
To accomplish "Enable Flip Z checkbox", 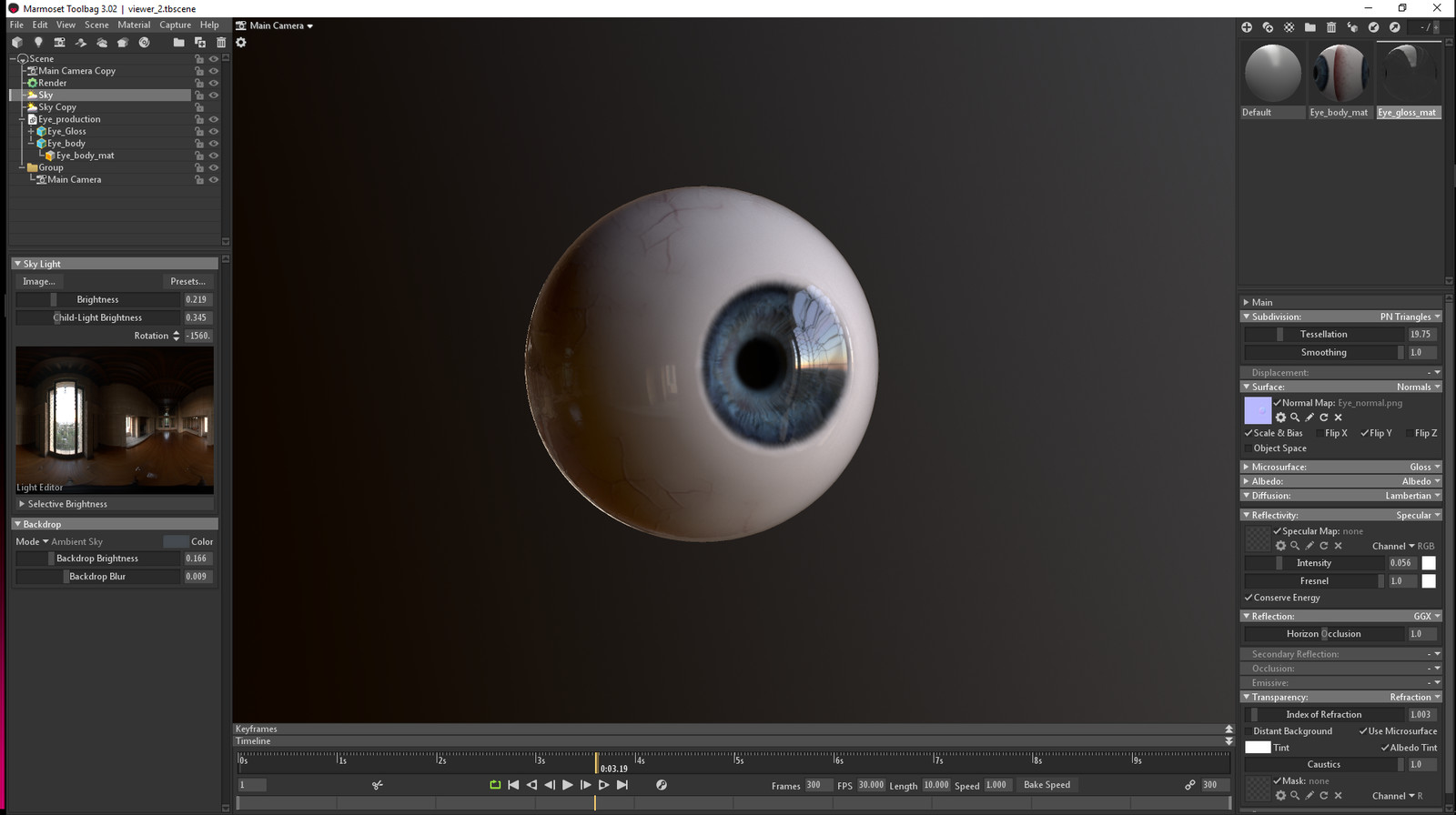I will point(1410,433).
